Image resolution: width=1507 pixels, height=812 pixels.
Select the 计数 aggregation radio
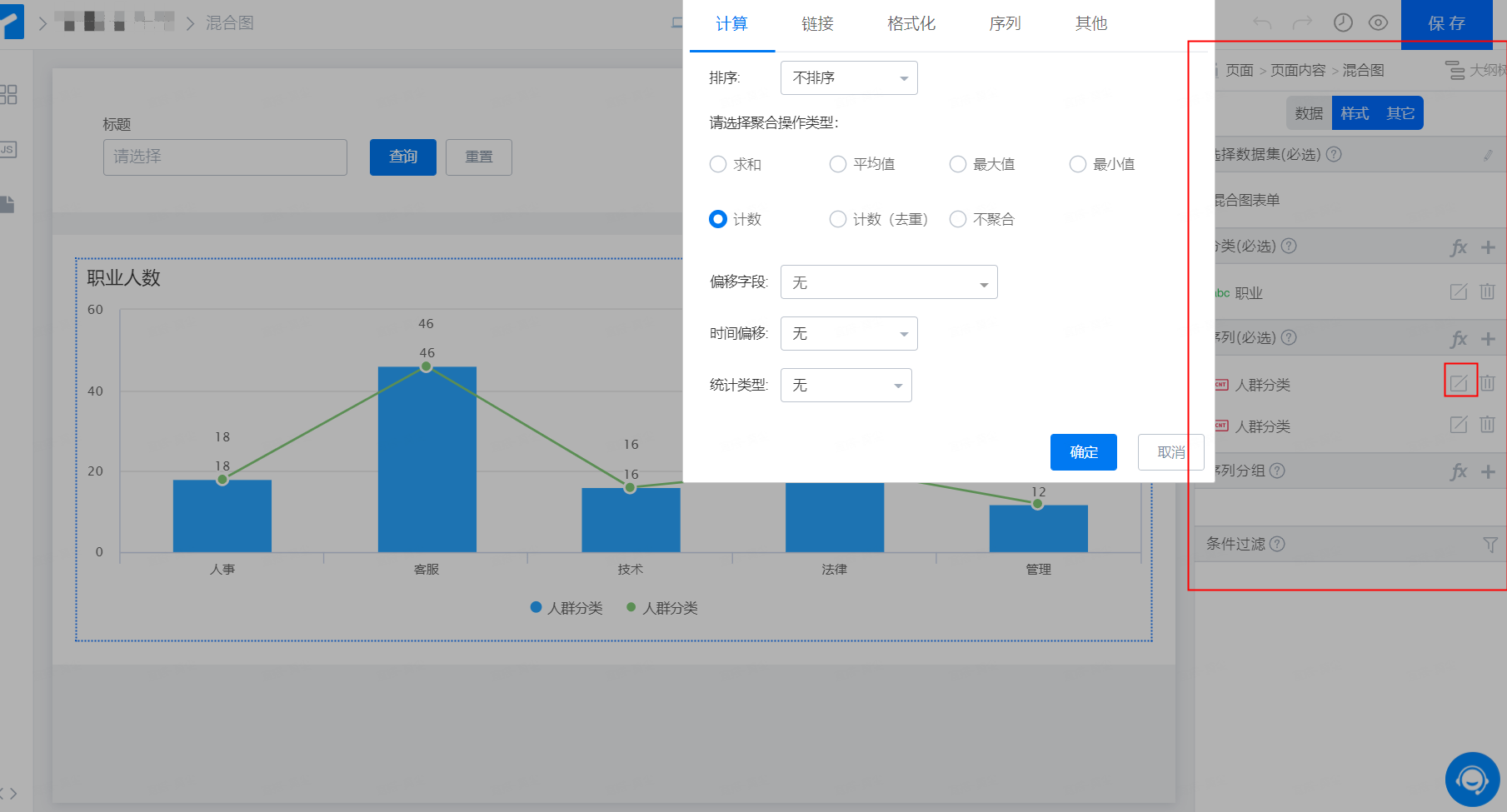click(718, 219)
